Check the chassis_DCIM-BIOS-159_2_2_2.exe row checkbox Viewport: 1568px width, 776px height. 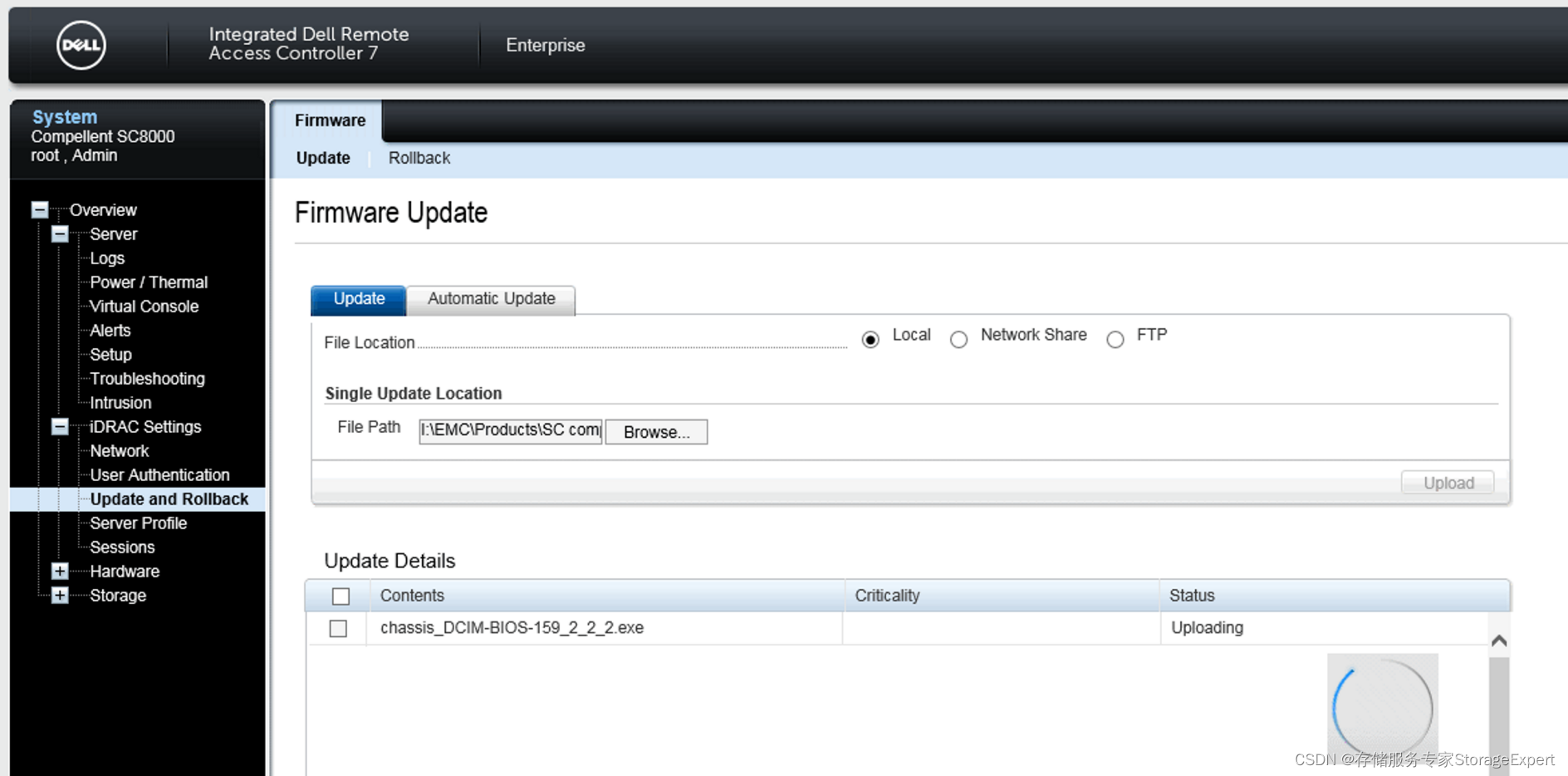coord(338,628)
